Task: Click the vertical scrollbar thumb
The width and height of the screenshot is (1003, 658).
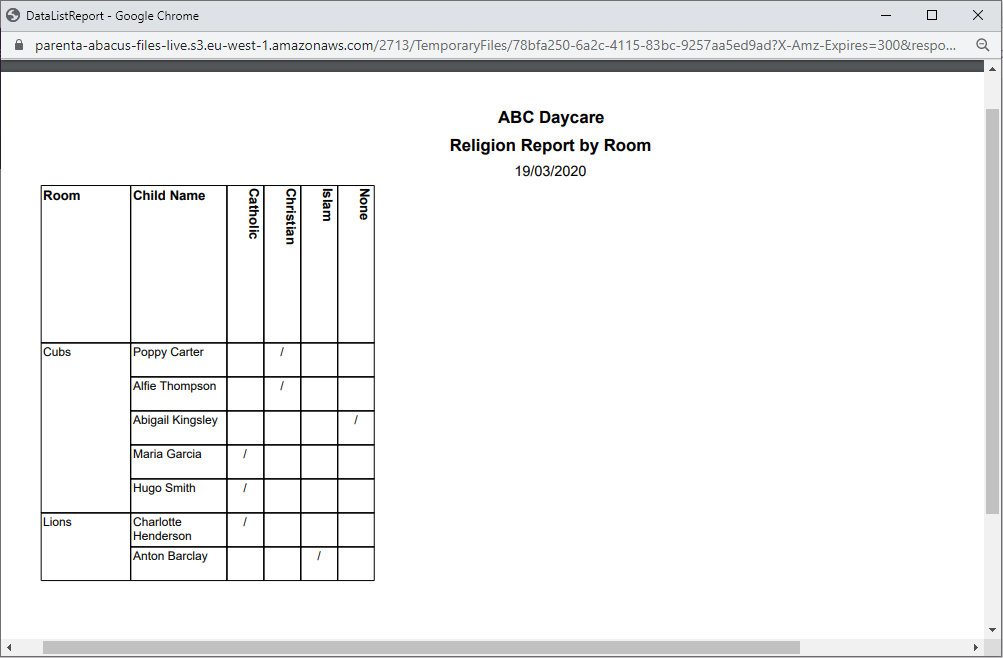Action: 992,311
